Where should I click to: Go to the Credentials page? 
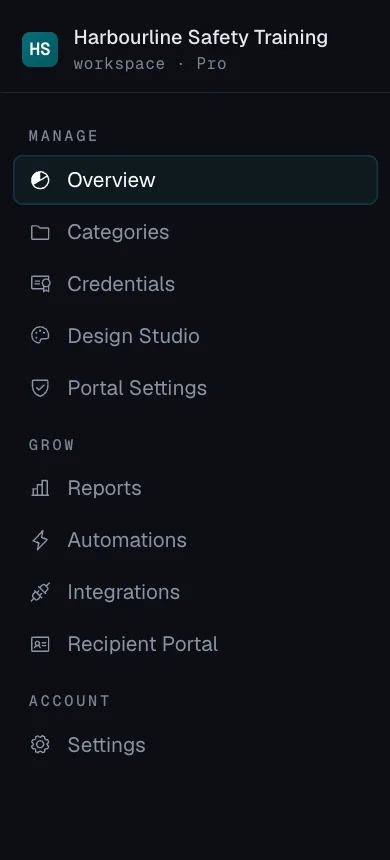(195, 284)
